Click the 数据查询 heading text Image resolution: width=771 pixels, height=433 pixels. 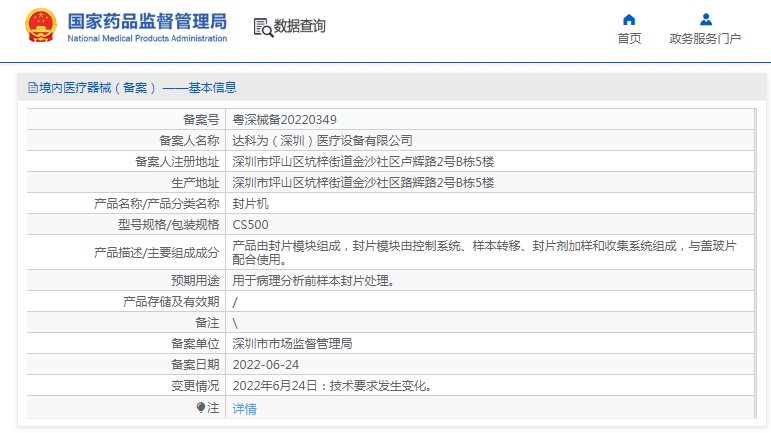coord(300,27)
